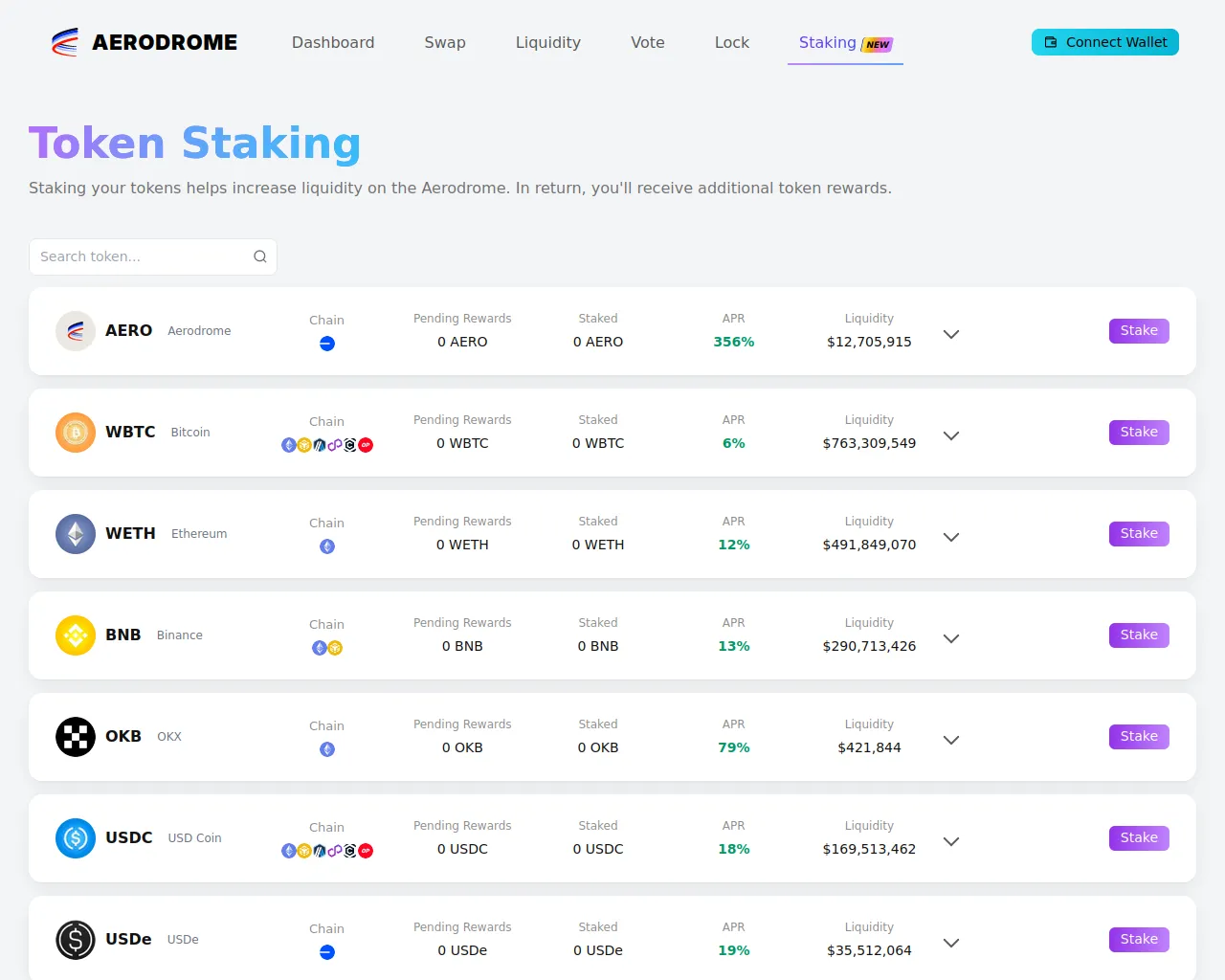The width and height of the screenshot is (1225, 980).
Task: Switch to the Liquidity tab
Action: pyautogui.click(x=548, y=42)
